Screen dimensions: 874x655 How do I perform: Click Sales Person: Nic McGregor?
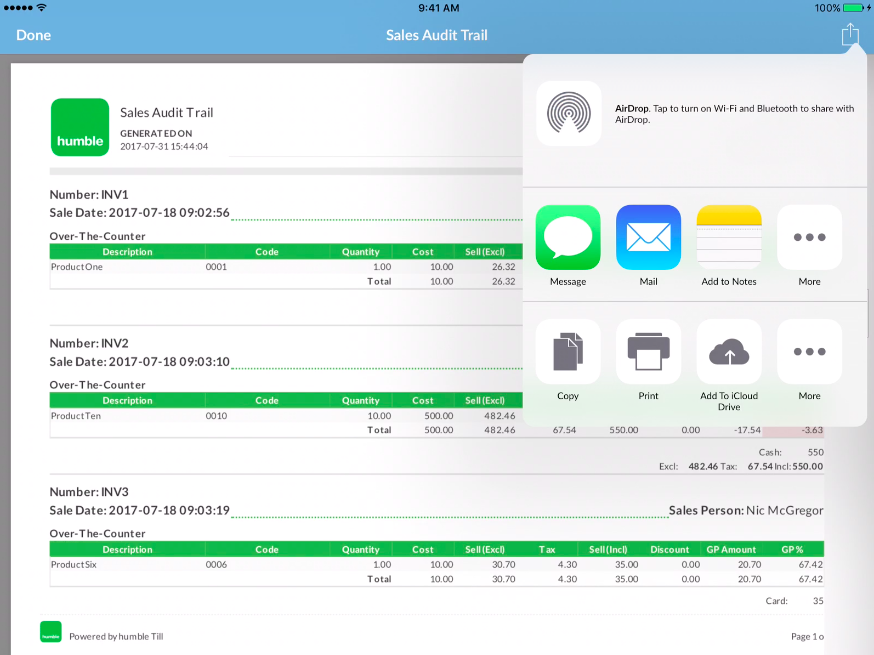(746, 511)
